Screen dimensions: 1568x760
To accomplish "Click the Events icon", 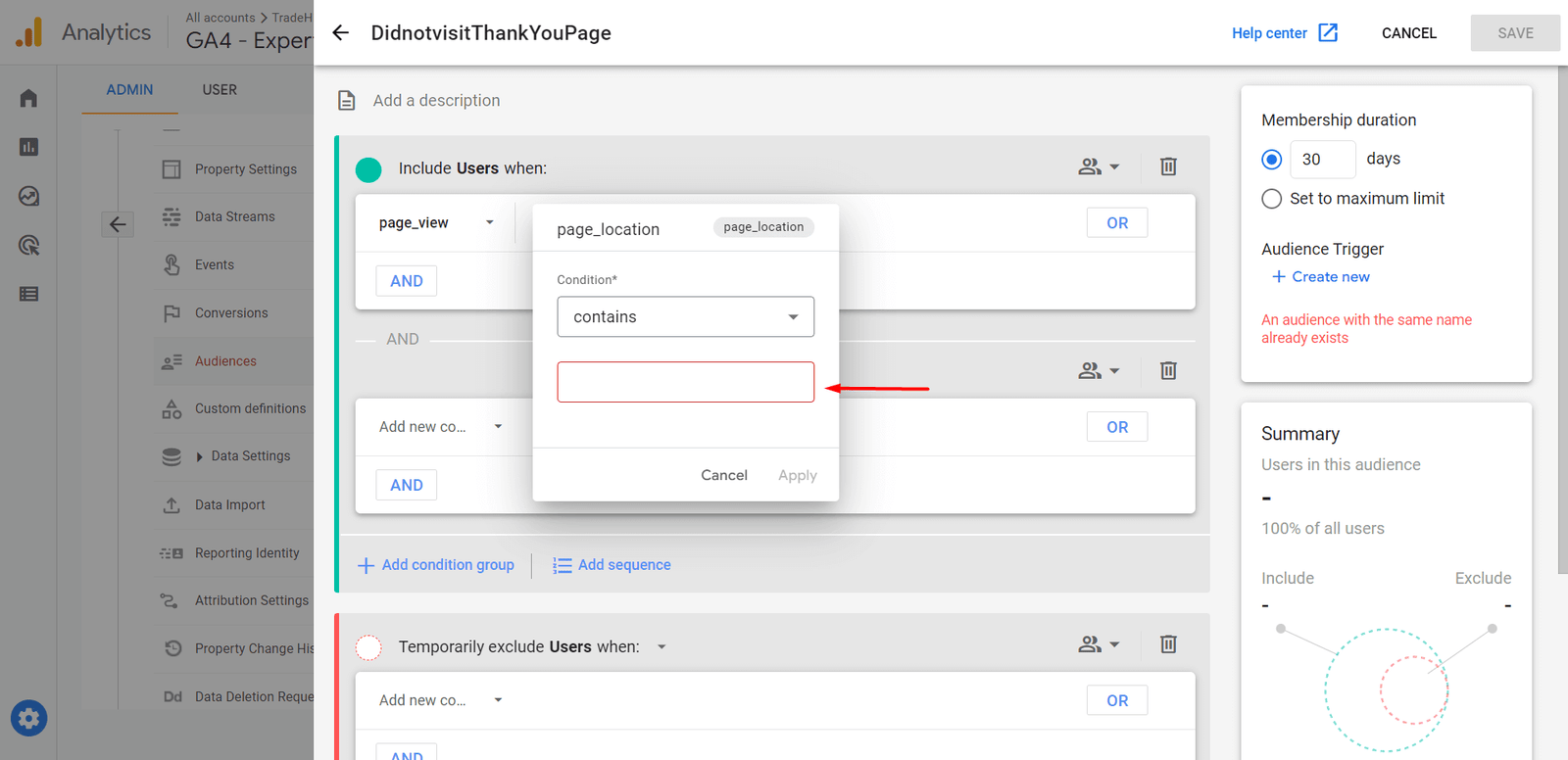I will pos(171,264).
